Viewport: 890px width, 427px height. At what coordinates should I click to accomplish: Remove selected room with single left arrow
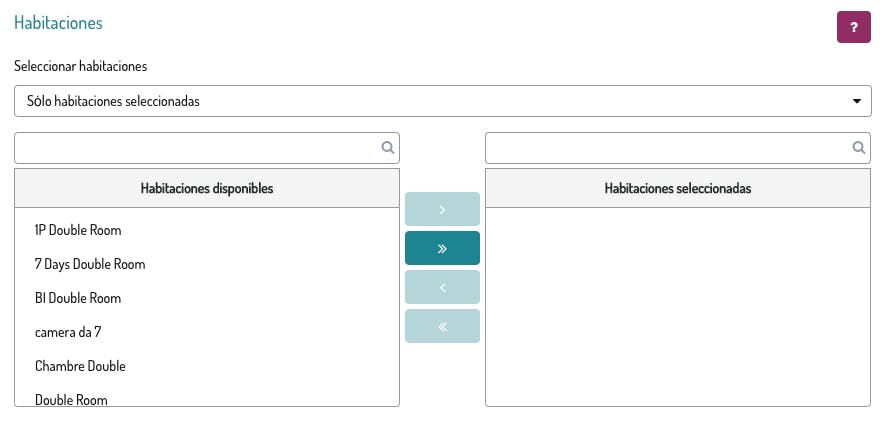click(442, 287)
